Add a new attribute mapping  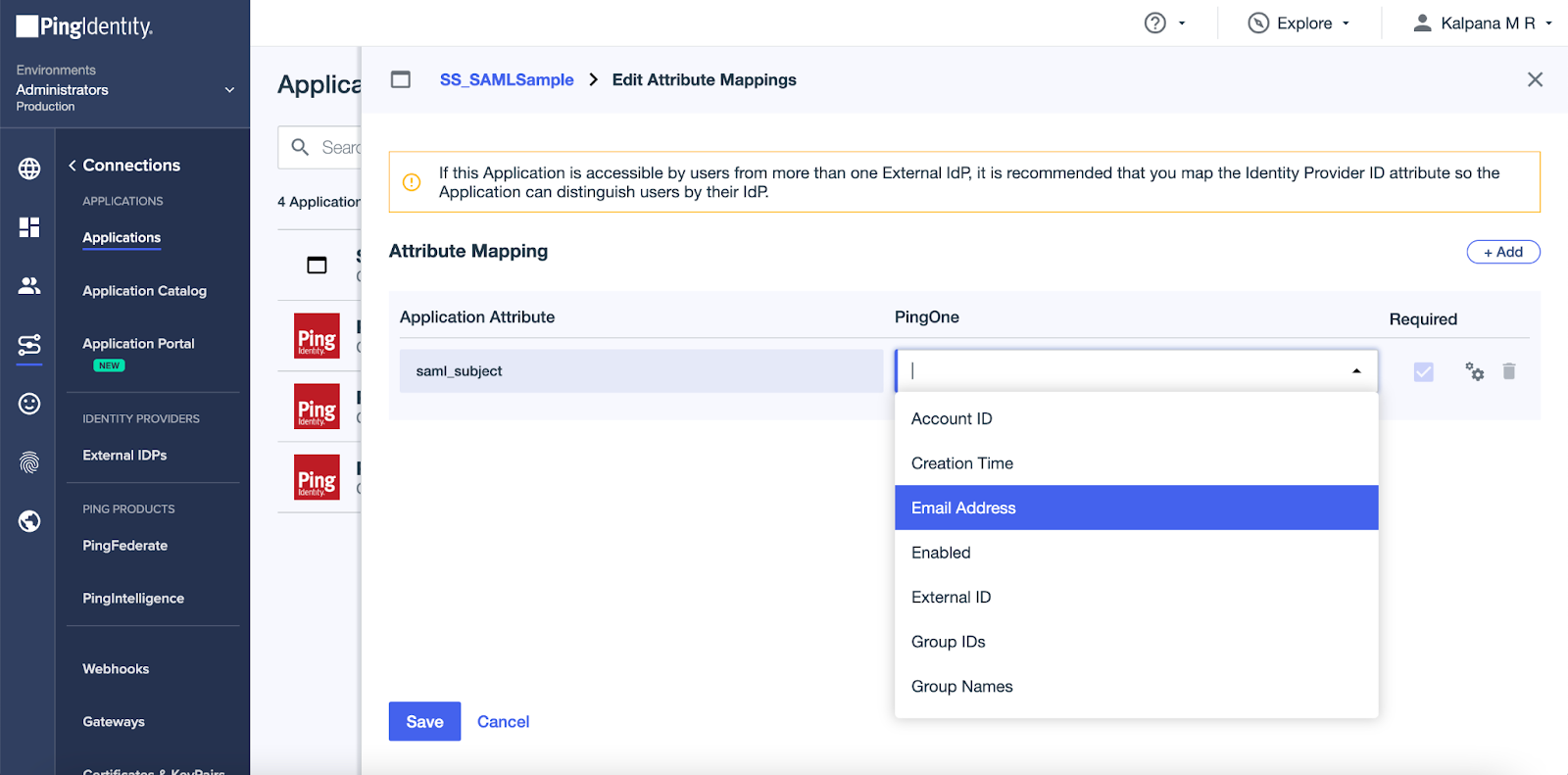point(1502,252)
